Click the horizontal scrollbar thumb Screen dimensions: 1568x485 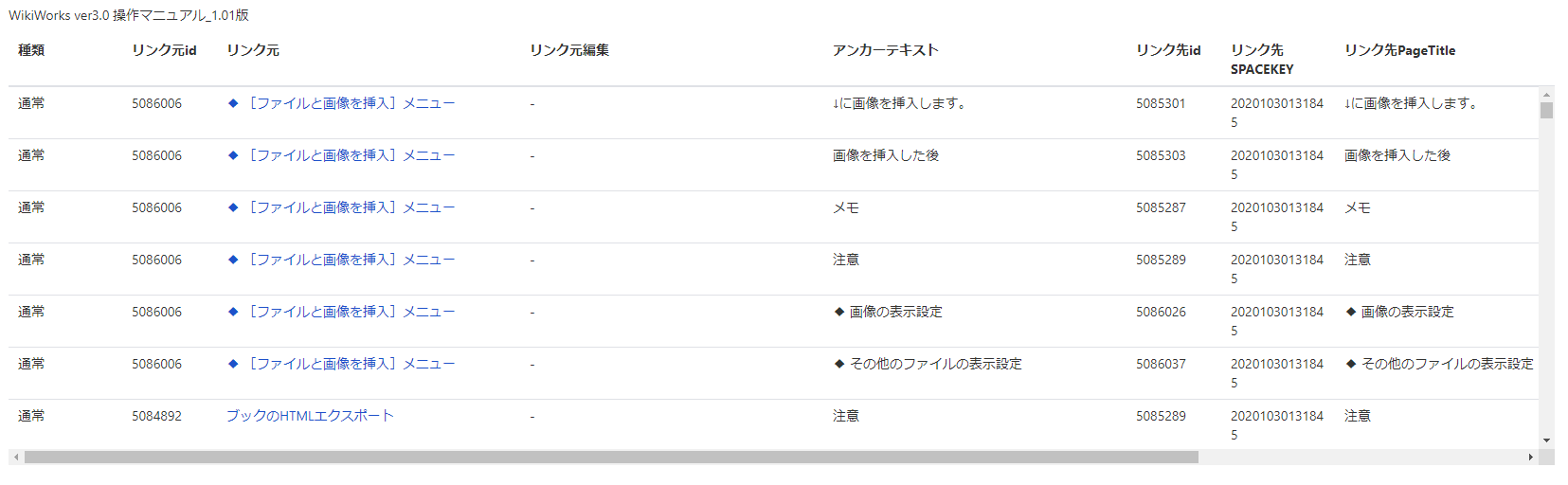pos(611,458)
